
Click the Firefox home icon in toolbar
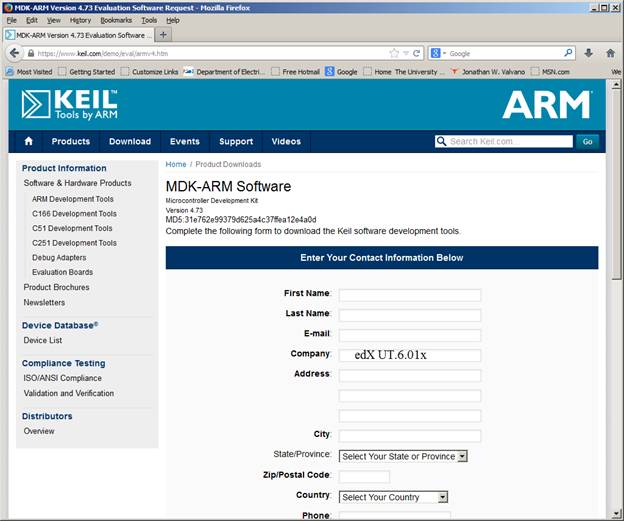(x=610, y=53)
